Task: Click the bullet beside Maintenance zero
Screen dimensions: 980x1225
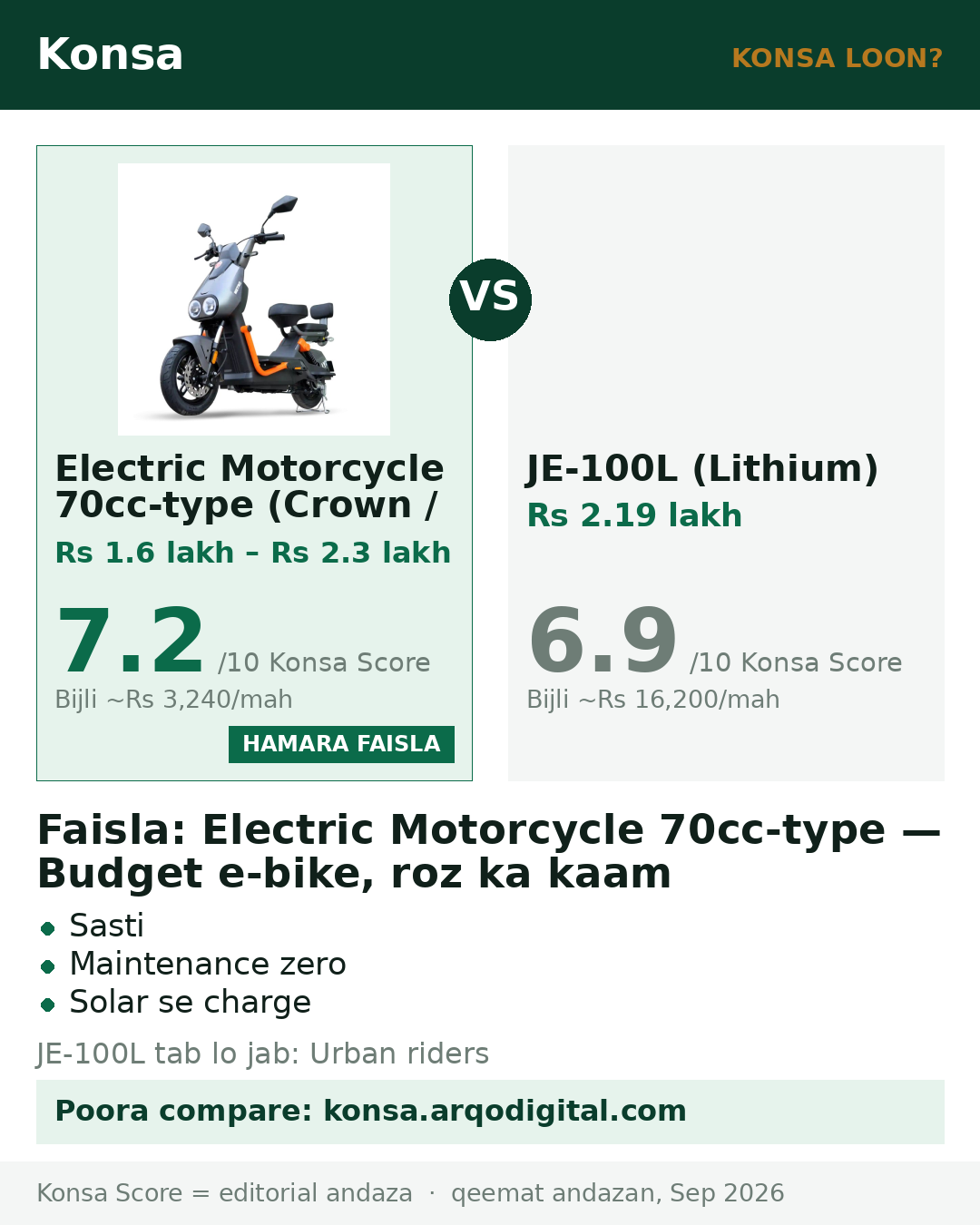Action: click(48, 966)
